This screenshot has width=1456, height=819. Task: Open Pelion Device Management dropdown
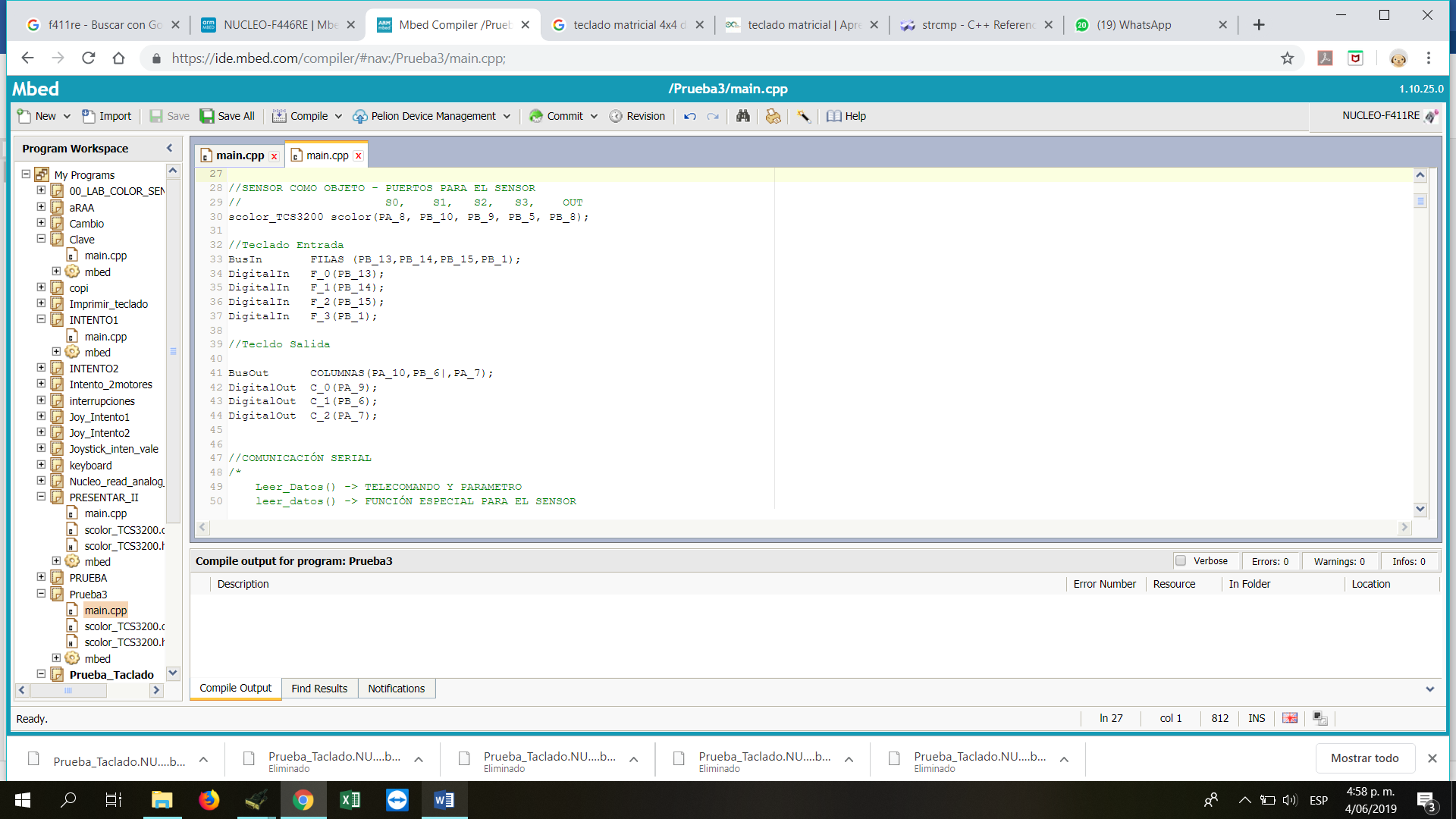[507, 116]
